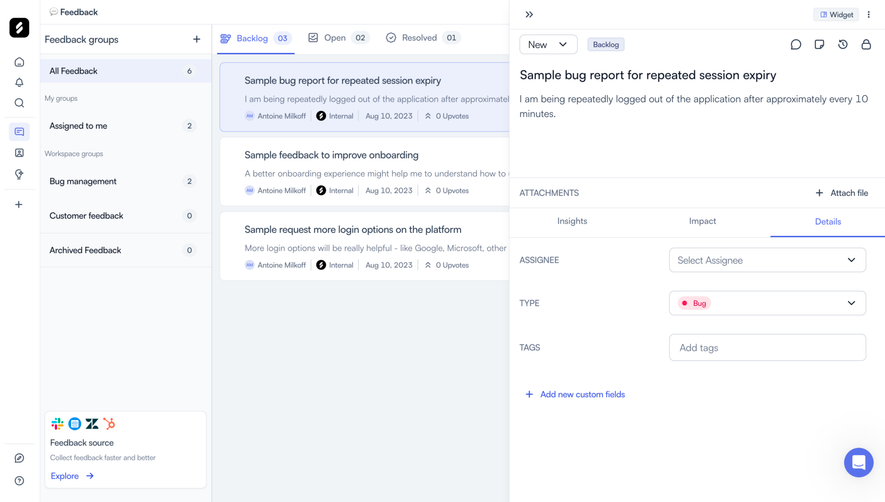Open the compass icon near the sidebar bottom
This screenshot has width=885, height=502.
pyautogui.click(x=19, y=458)
